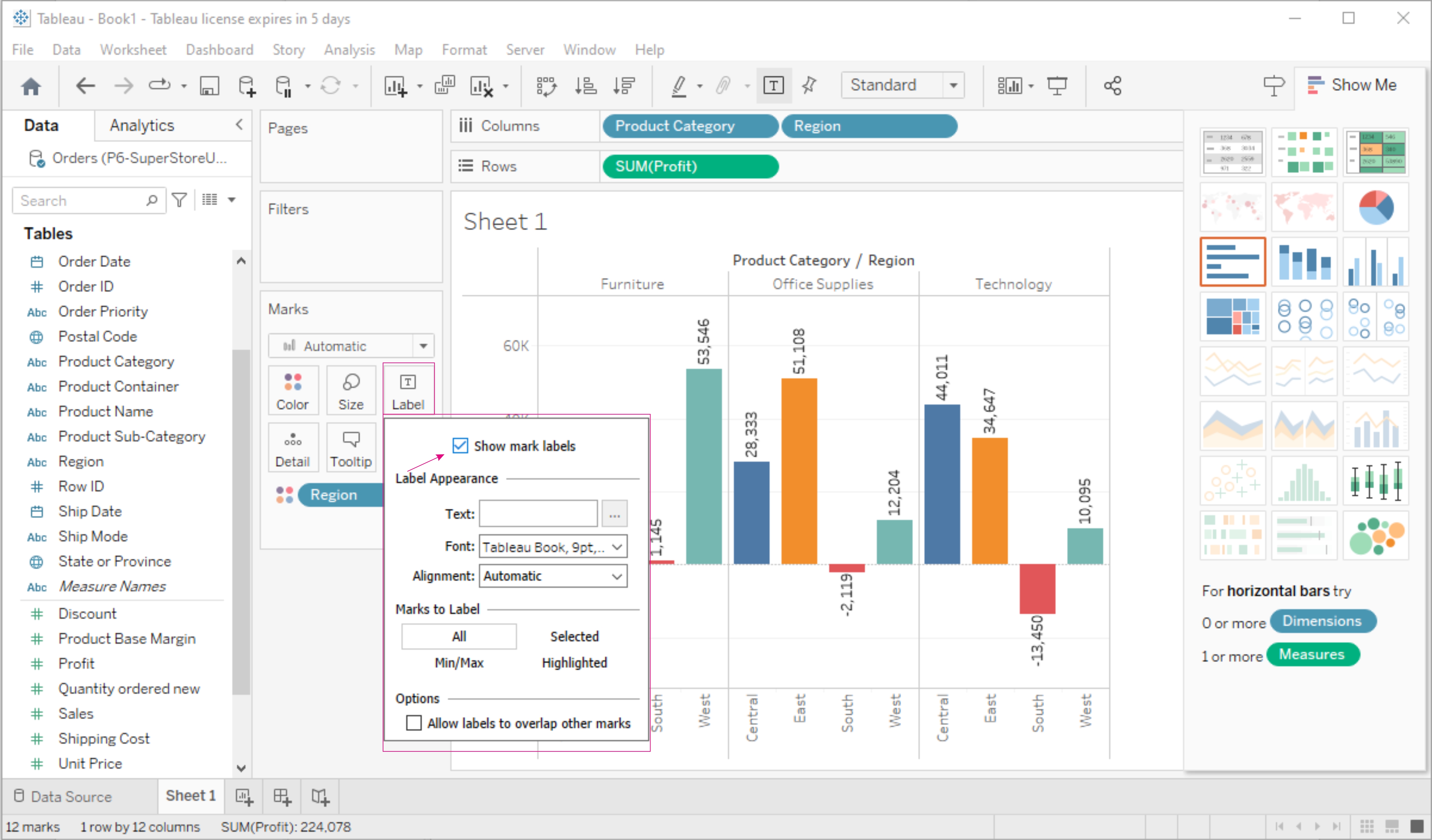Click the New Worksheet toolbar icon
The height and width of the screenshot is (840, 1432).
tap(396, 86)
